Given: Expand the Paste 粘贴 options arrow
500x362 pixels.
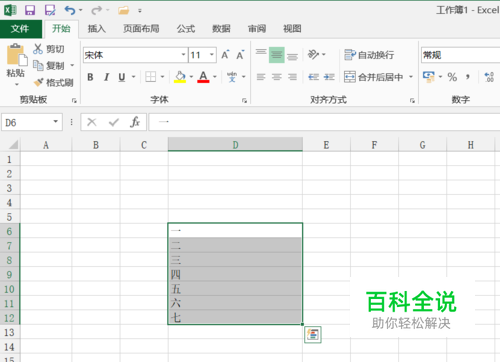Looking at the screenshot, I should click(x=17, y=84).
